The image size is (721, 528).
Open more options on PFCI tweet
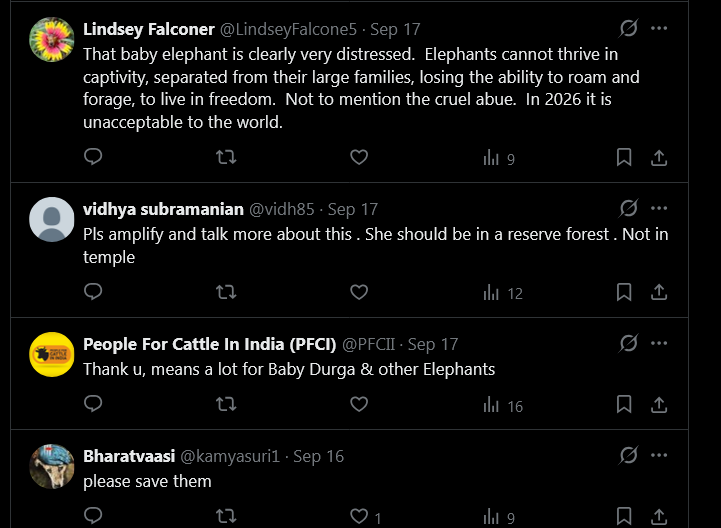click(658, 343)
